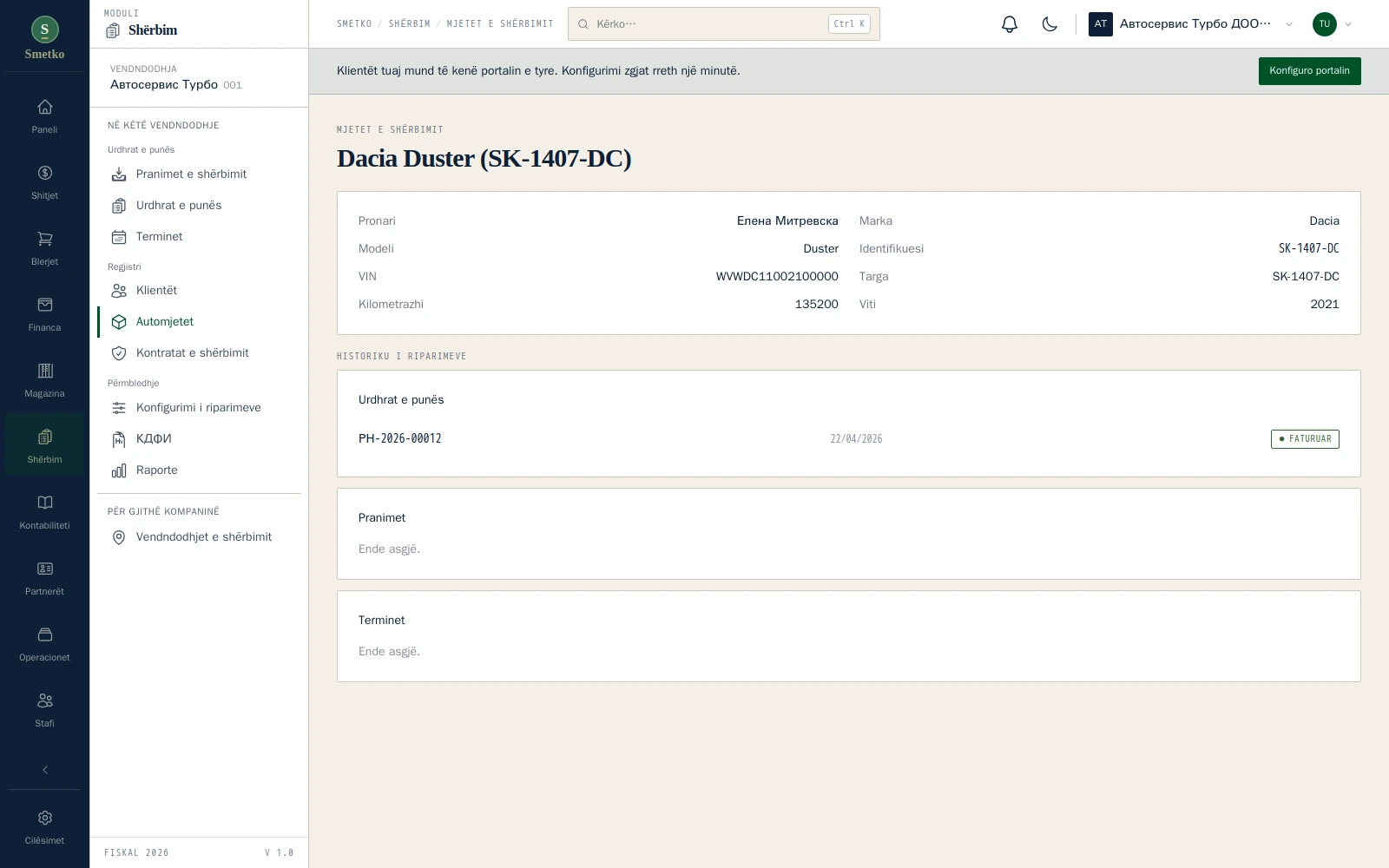Open Kontabiliteti book icon
The height and width of the screenshot is (868, 1389).
(44, 512)
